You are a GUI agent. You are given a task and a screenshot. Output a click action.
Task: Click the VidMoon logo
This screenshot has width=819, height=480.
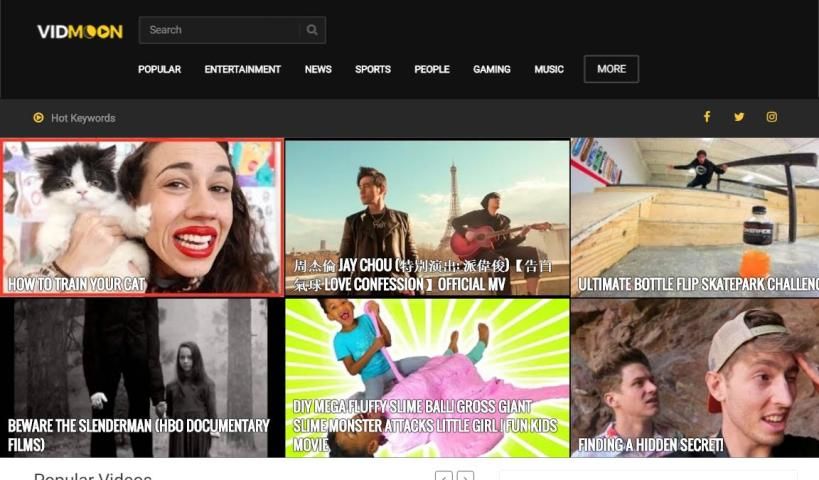(x=80, y=31)
